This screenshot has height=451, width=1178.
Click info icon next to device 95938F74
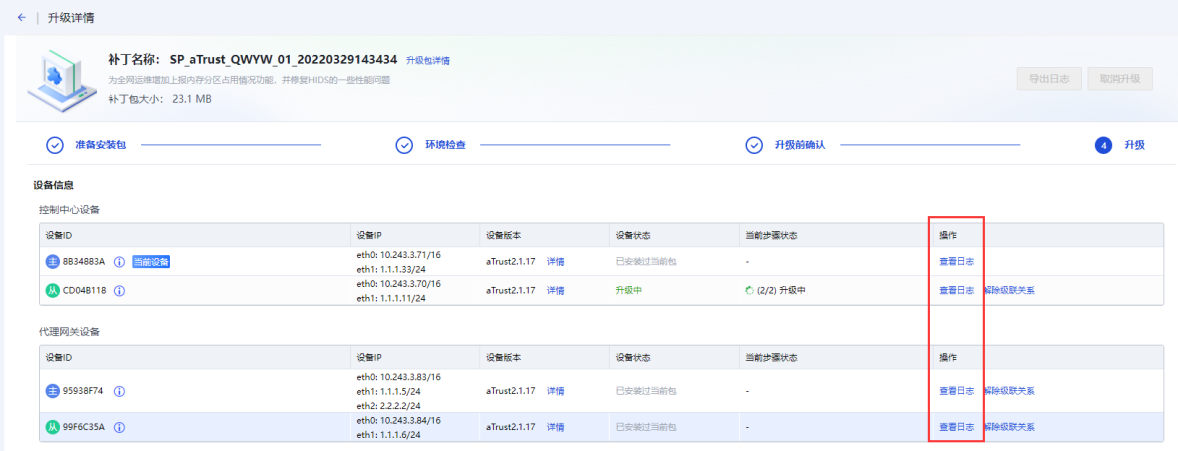119,391
